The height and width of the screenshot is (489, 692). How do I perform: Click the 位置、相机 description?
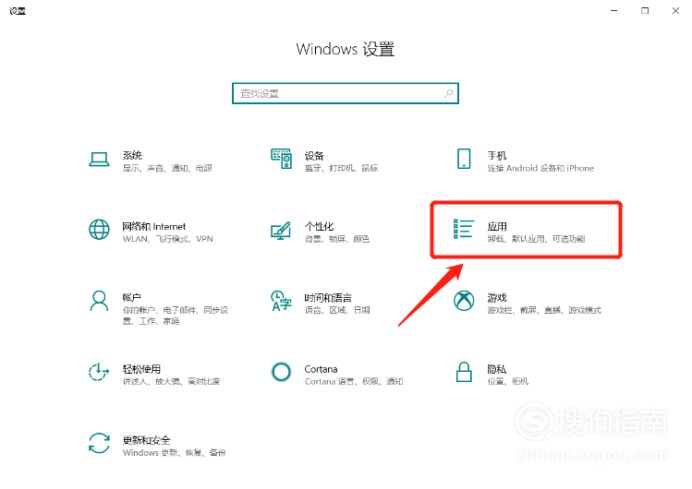coord(508,381)
